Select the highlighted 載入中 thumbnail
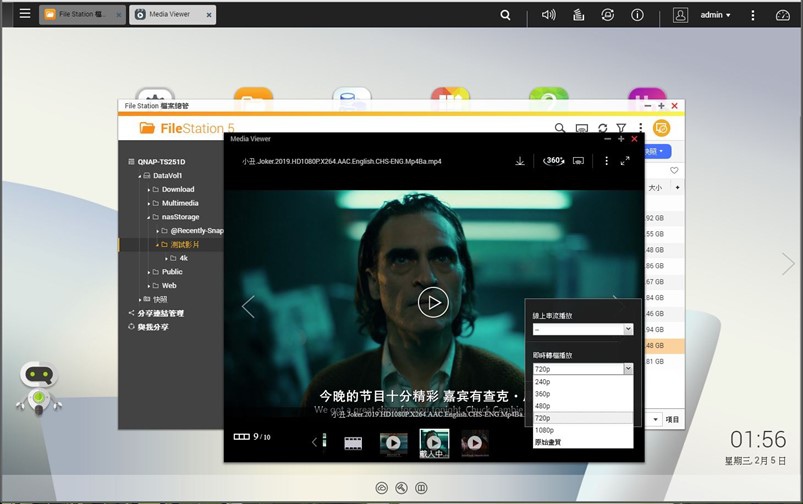The image size is (803, 504). point(434,443)
